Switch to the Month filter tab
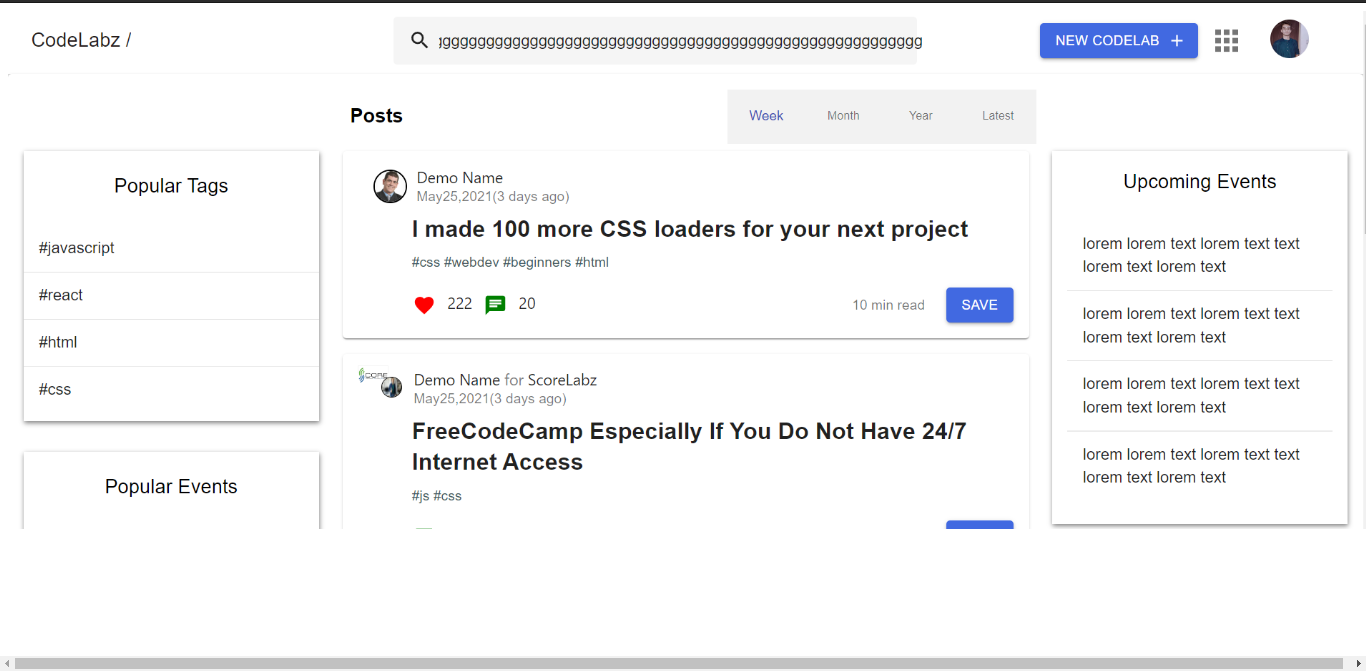Viewport: 1366px width, 671px height. point(843,116)
